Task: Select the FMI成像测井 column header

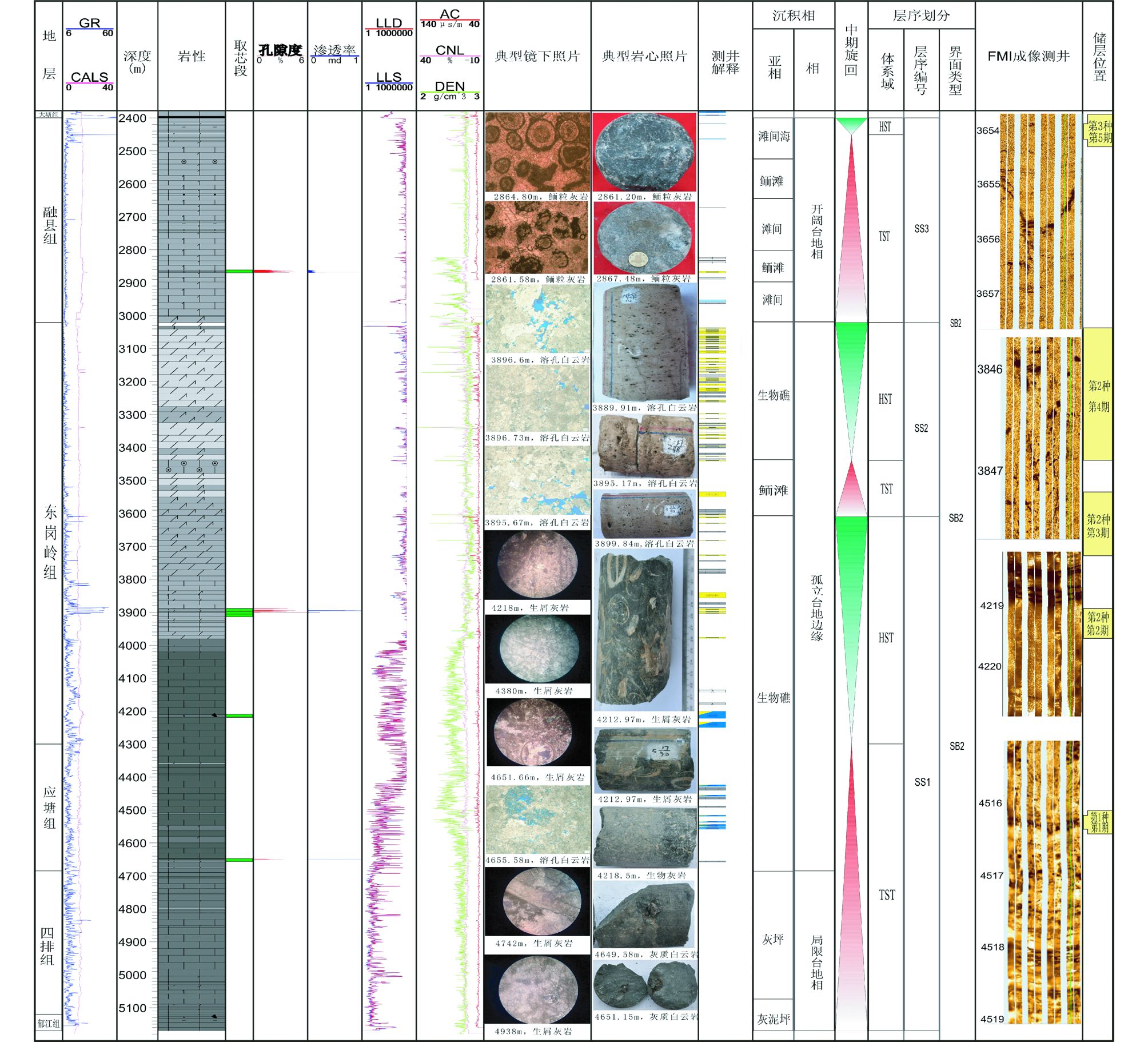Action: point(1028,56)
